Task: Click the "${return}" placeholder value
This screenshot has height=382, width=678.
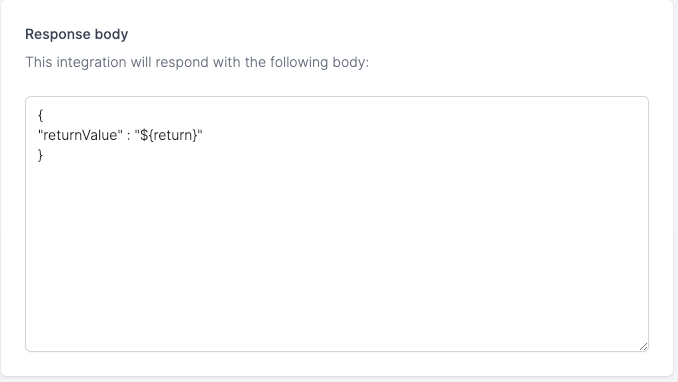Action: (x=169, y=135)
